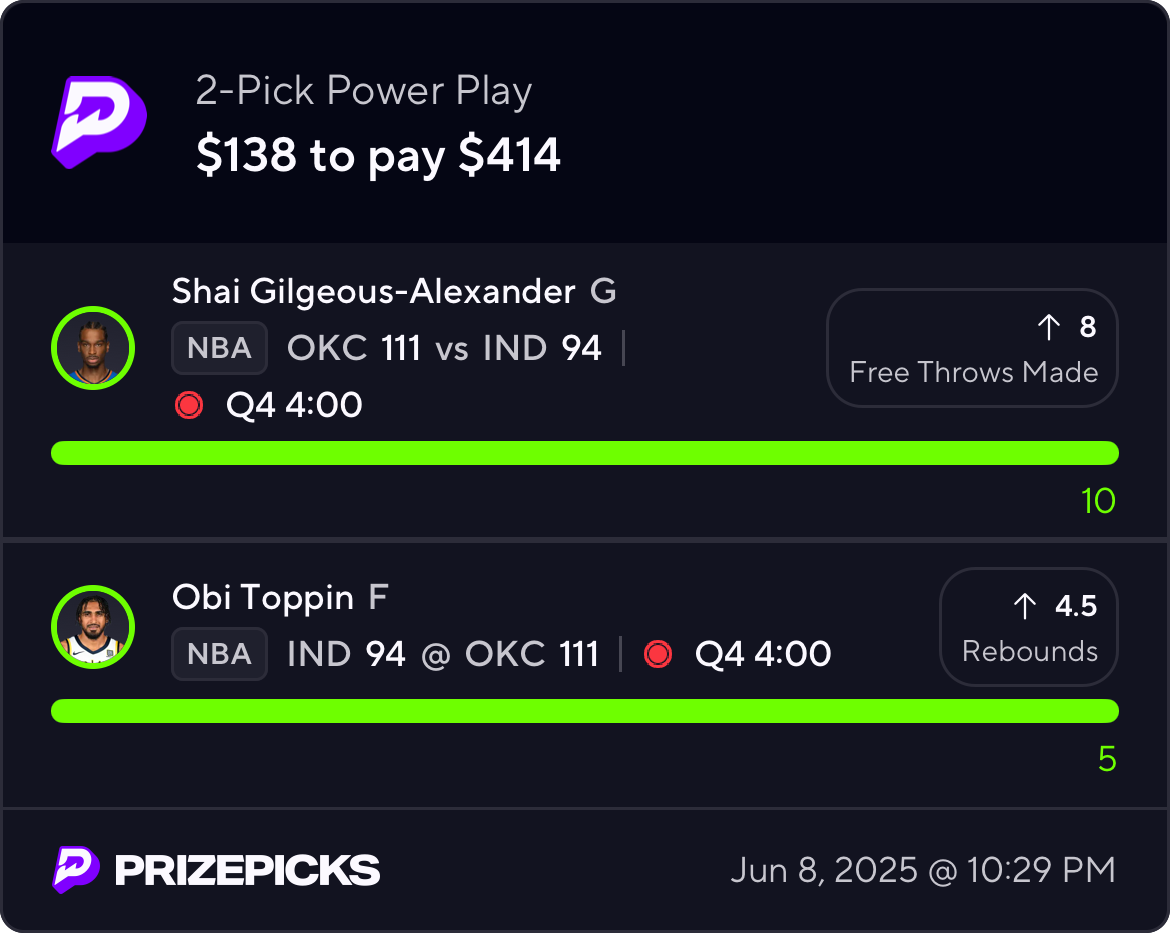This screenshot has height=933, width=1170.
Task: Select the NBA badge in Shai's row
Action: pyautogui.click(x=219, y=348)
